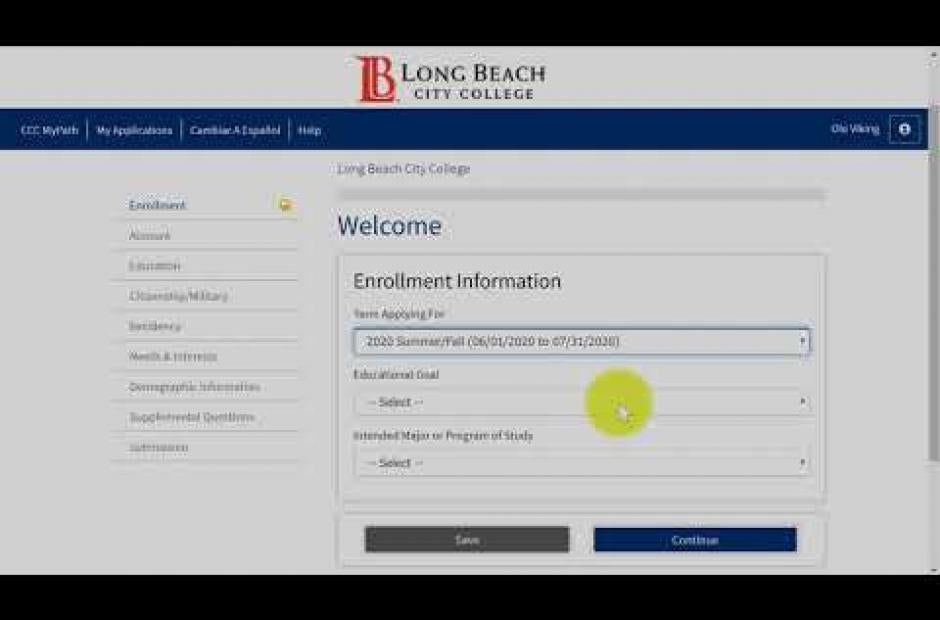Click the Enrollment in-progress status icon
The image size is (940, 620).
285,204
